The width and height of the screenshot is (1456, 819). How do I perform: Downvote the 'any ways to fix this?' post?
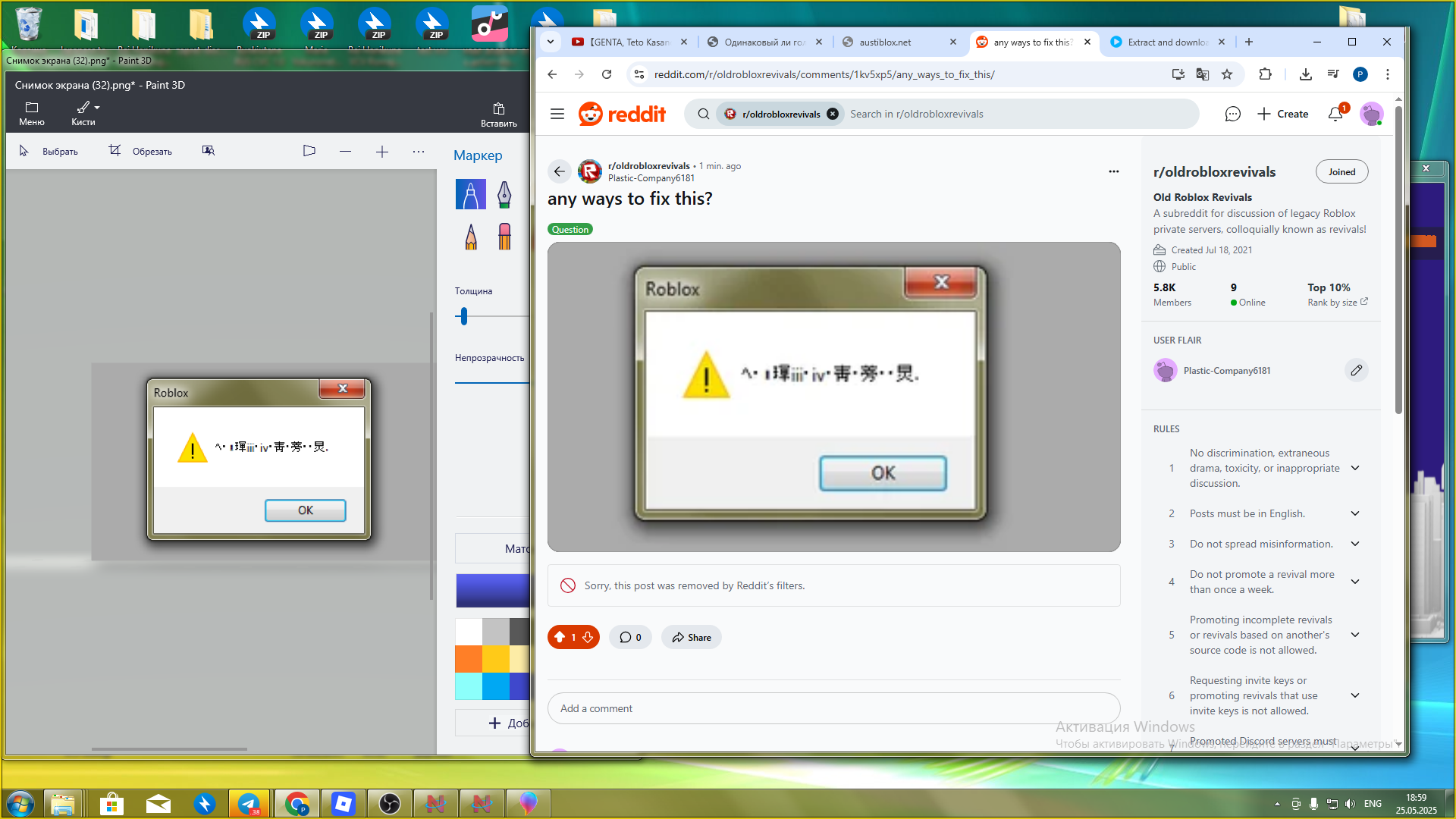588,637
